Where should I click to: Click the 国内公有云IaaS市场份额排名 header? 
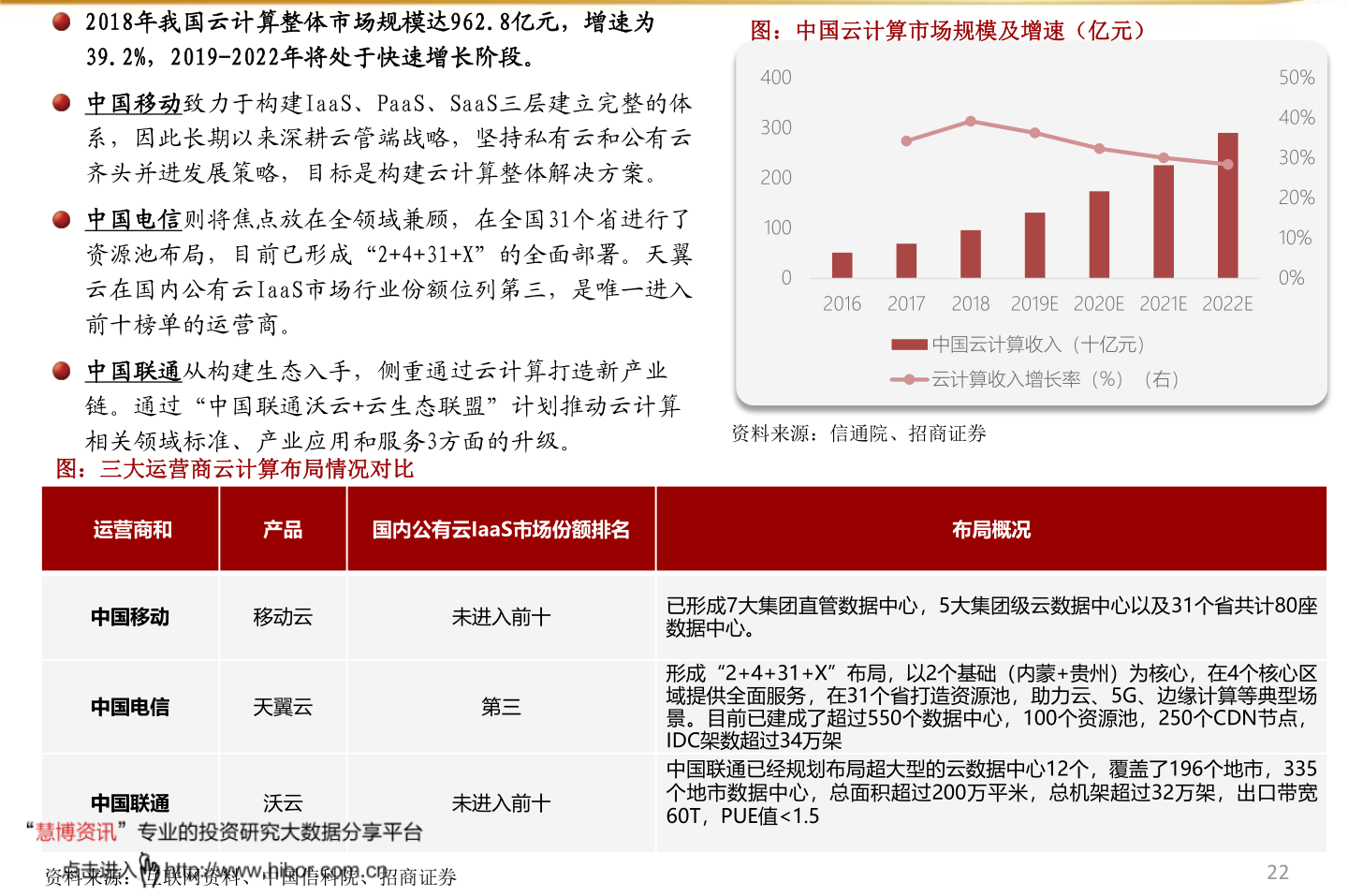501,530
